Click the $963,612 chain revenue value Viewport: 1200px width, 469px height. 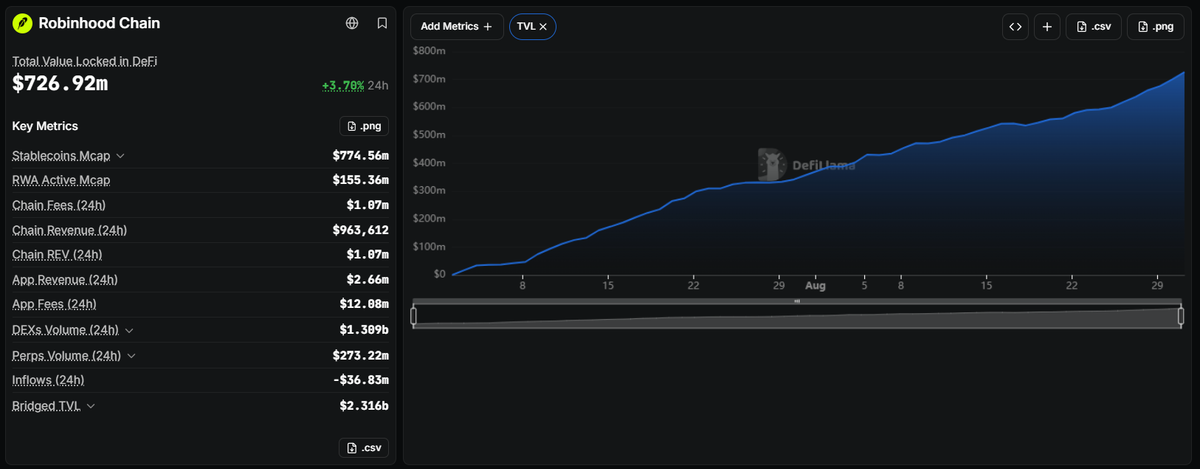(x=360, y=230)
